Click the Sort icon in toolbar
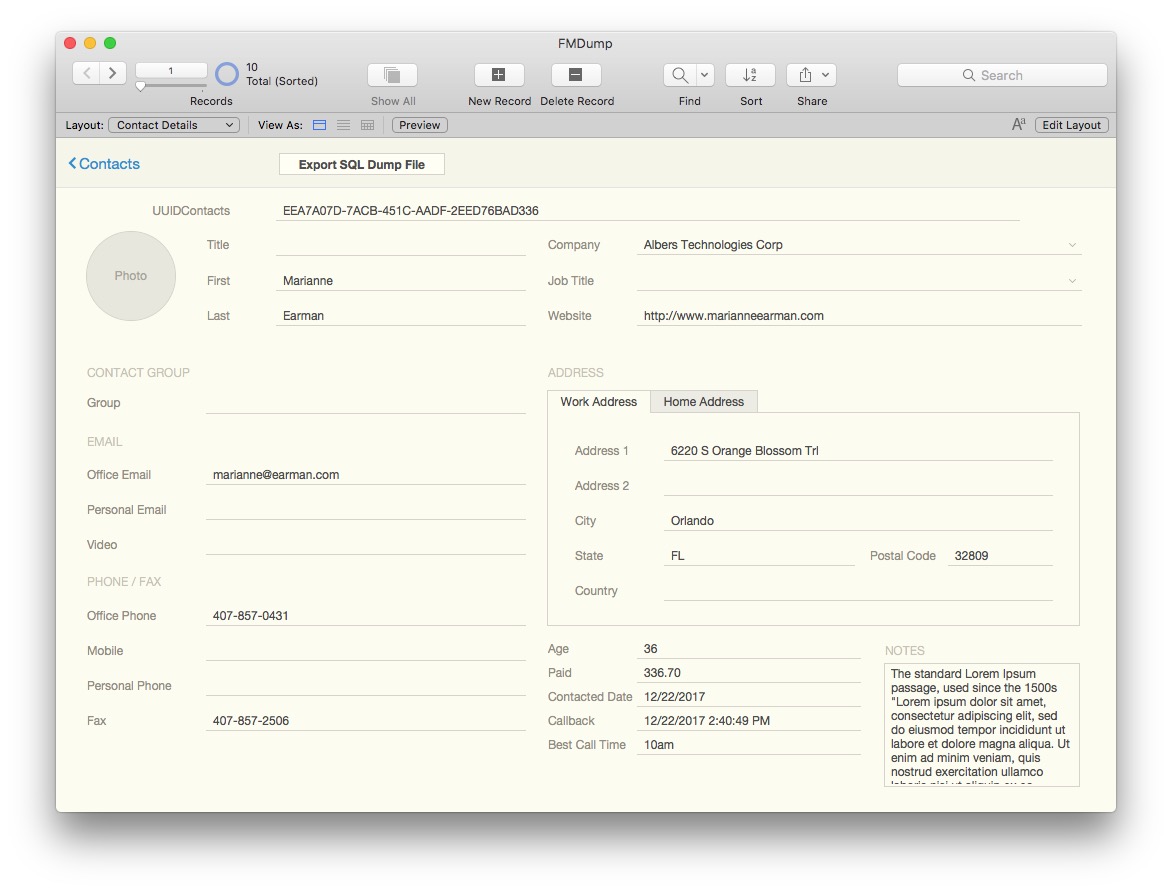1172x892 pixels. point(750,75)
